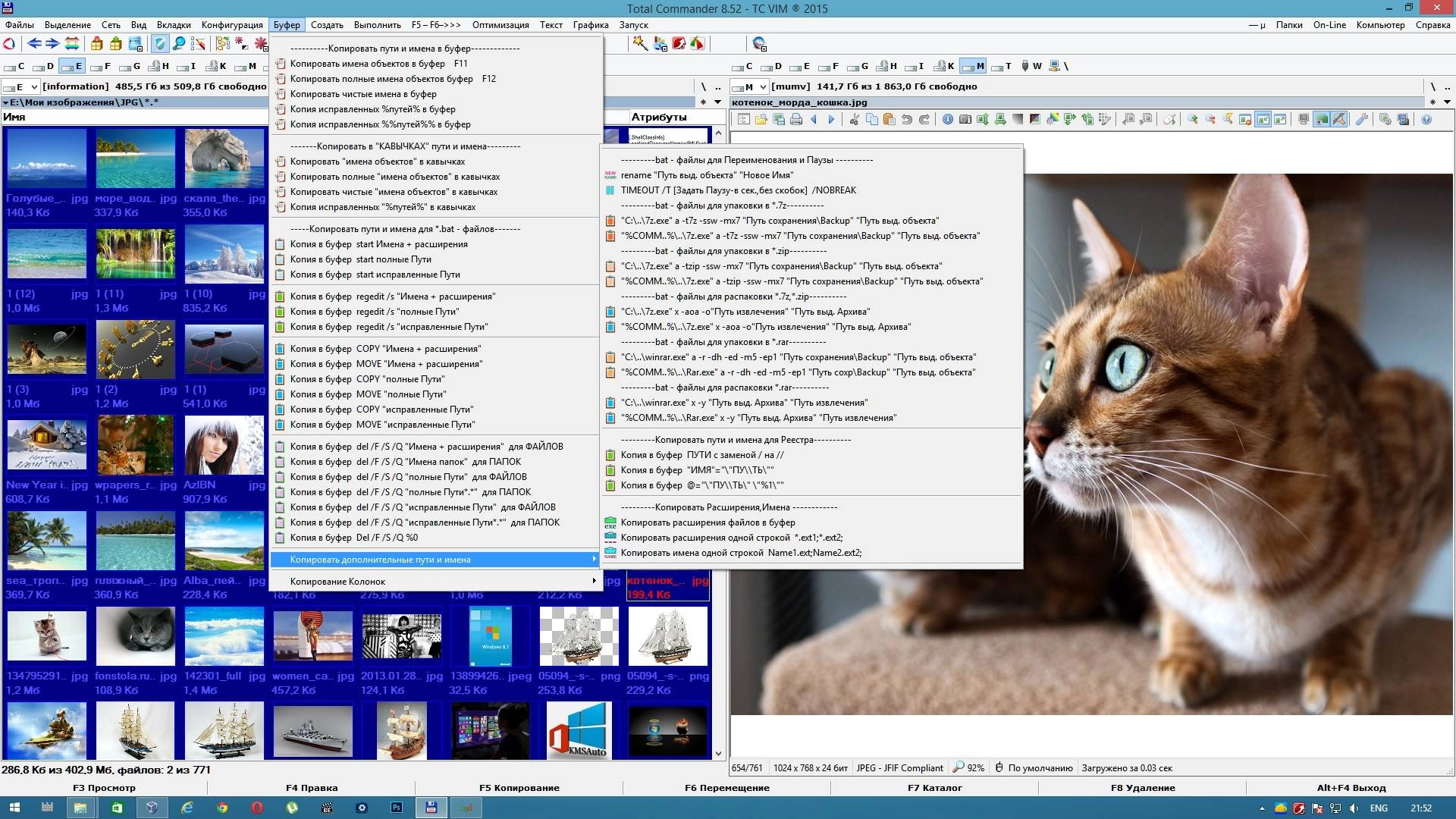The width and height of the screenshot is (1456, 819).
Task: Toggle the shield icon in the main toolbar
Action: [x=159, y=44]
